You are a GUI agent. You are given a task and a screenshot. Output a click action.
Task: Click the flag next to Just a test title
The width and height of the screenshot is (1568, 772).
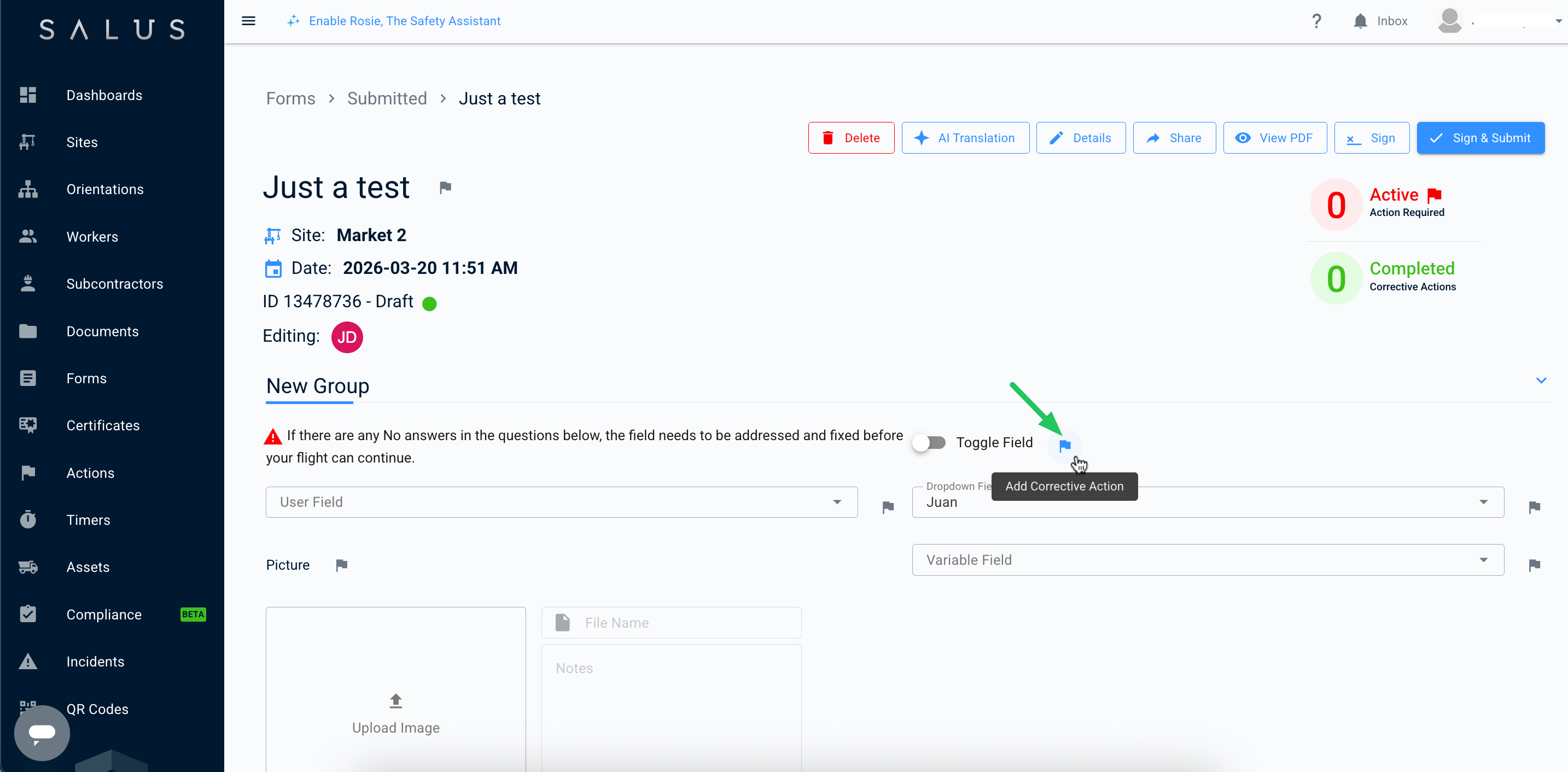(445, 188)
